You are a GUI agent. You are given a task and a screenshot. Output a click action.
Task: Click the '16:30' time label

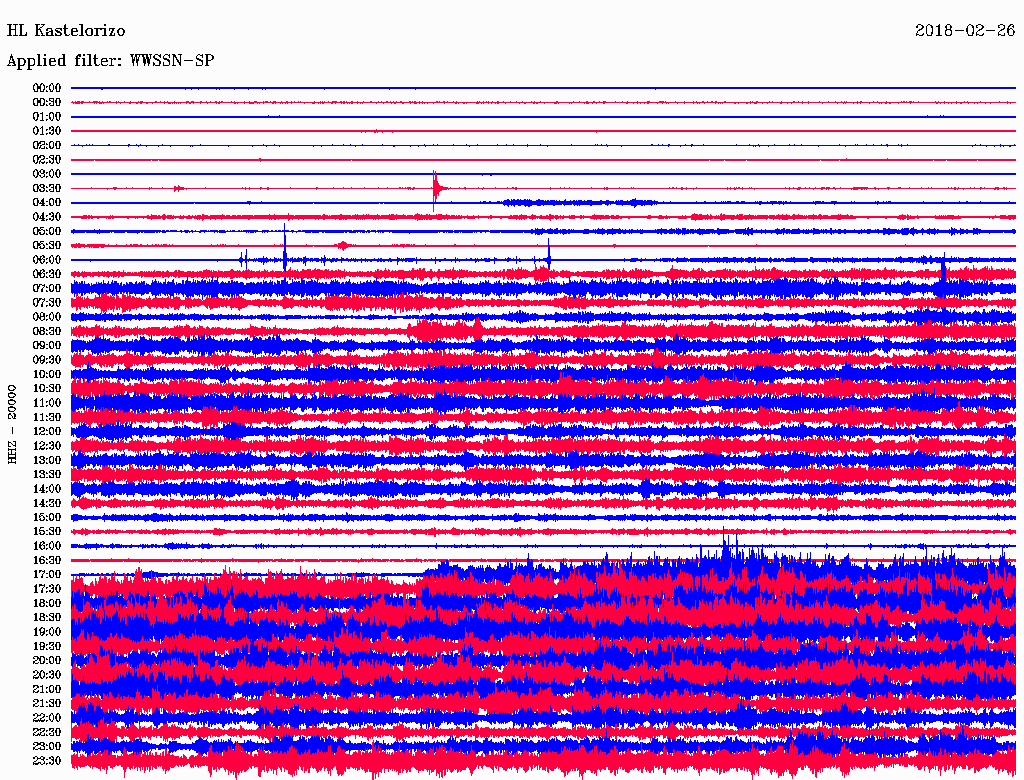(x=46, y=561)
